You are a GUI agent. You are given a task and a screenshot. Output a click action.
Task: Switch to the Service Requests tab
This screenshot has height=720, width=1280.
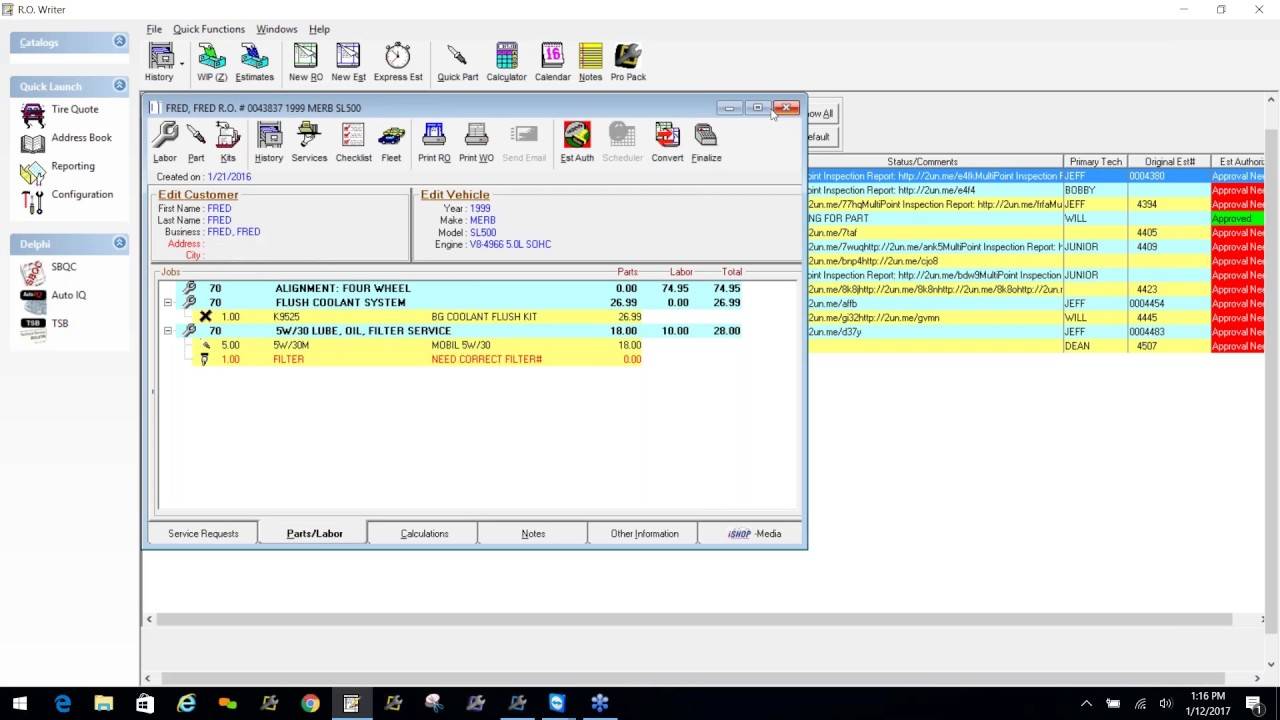pyautogui.click(x=203, y=534)
